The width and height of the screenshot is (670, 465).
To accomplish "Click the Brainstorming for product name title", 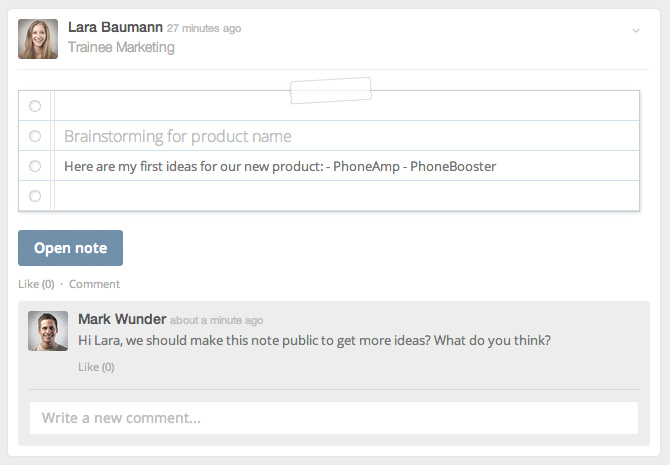I will point(178,136).
